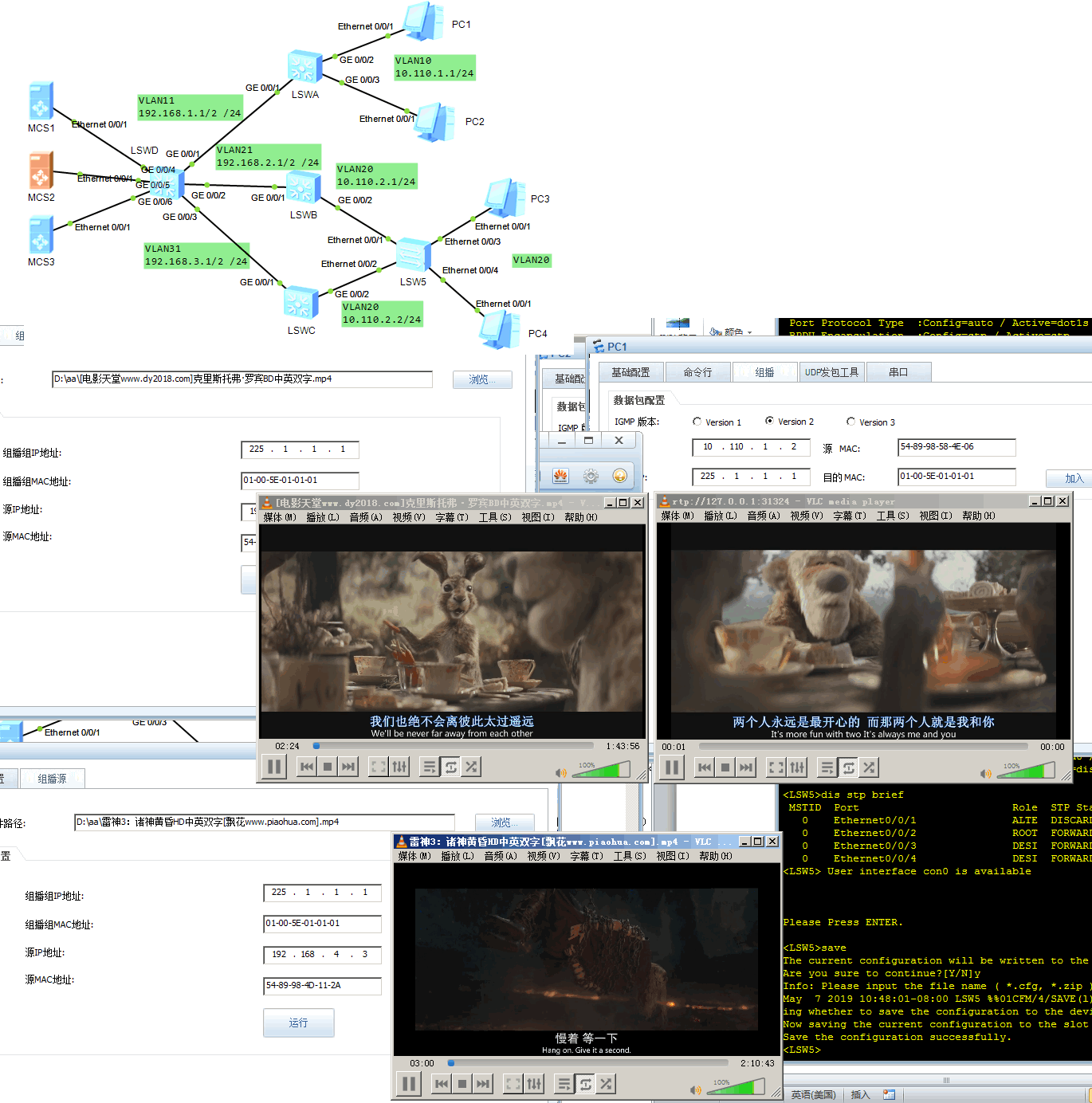Toggle shuffle in the 克里斯托弗·罗宾 VLC window
The height and width of the screenshot is (1103, 1092).
(x=471, y=767)
